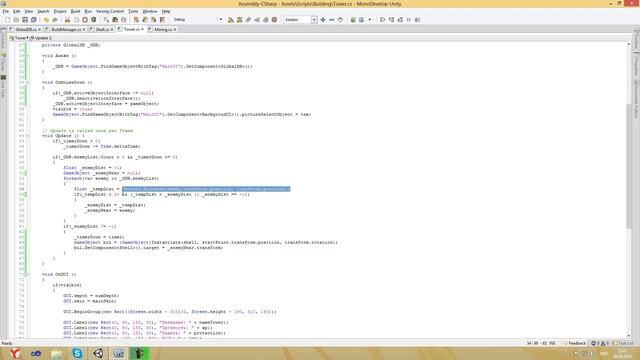Click the blue plus new layout icon

tap(323, 20)
